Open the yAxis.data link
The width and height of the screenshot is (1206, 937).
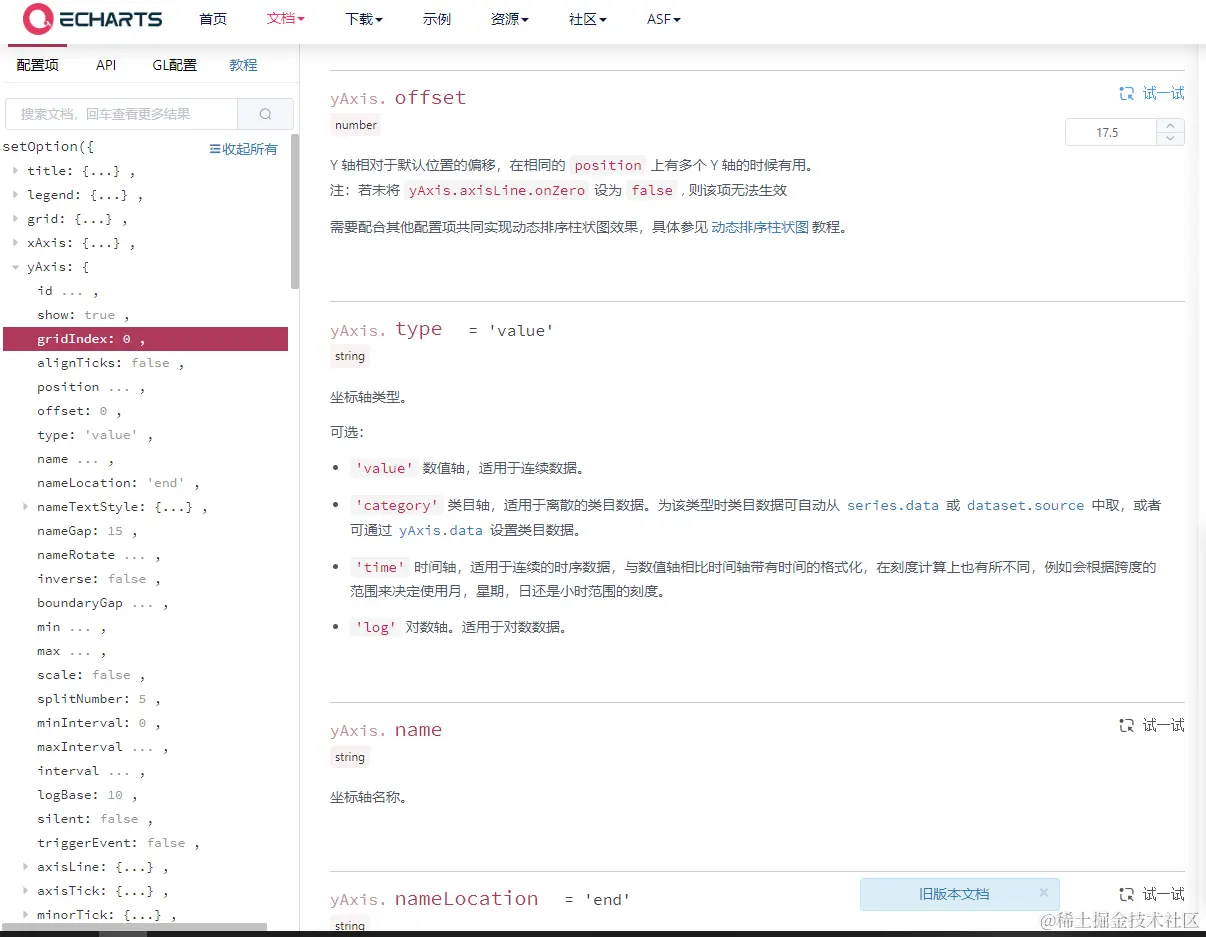click(440, 531)
